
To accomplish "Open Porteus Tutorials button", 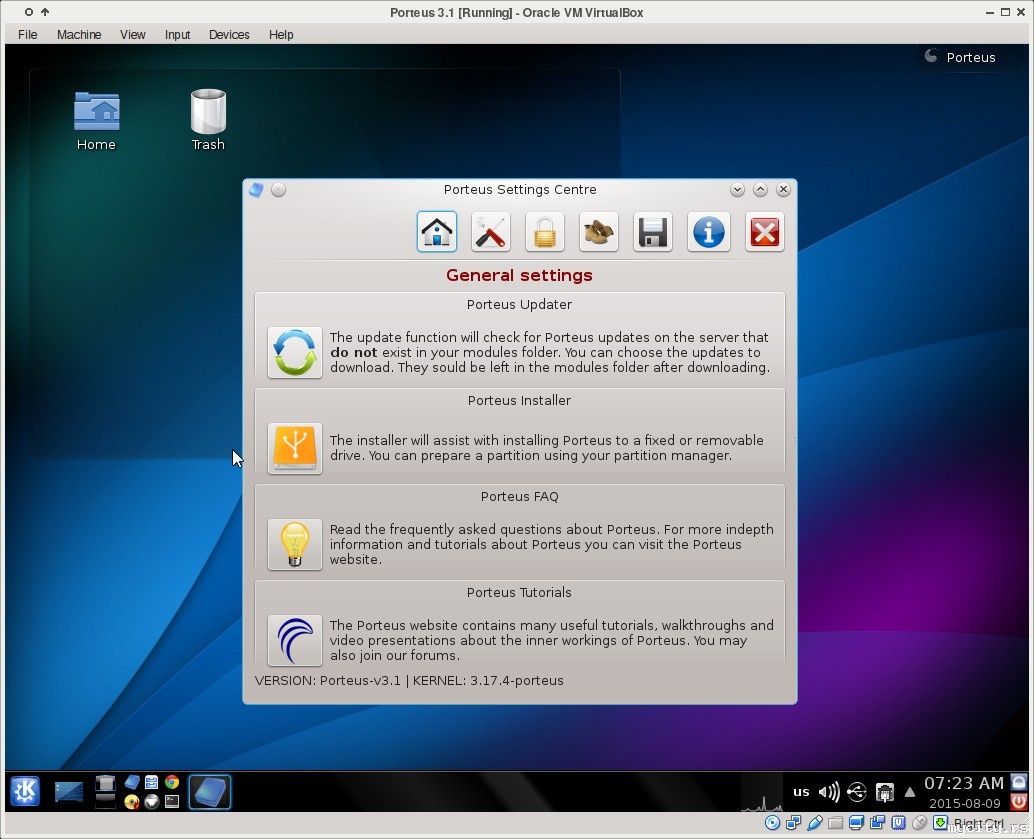I will point(295,640).
